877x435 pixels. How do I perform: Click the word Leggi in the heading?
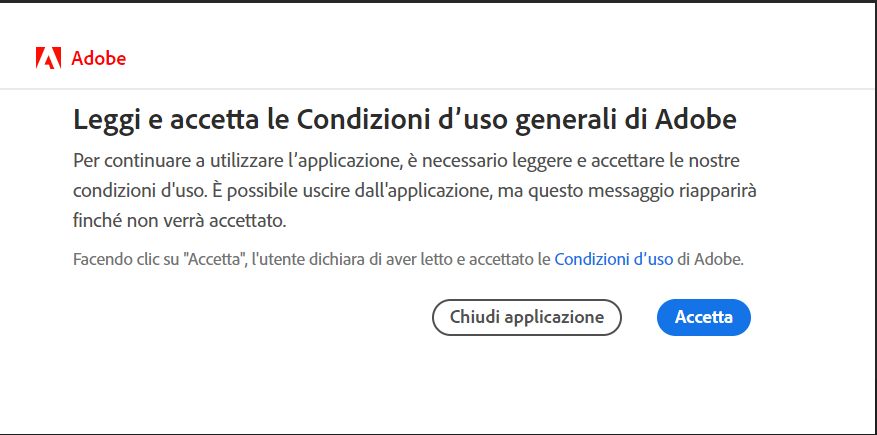[105, 120]
